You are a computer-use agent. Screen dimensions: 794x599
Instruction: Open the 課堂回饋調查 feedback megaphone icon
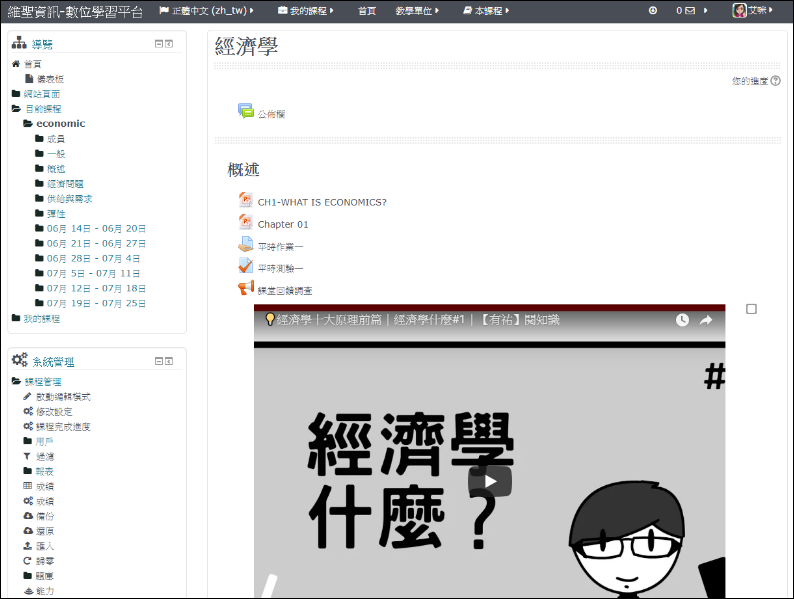tap(246, 288)
